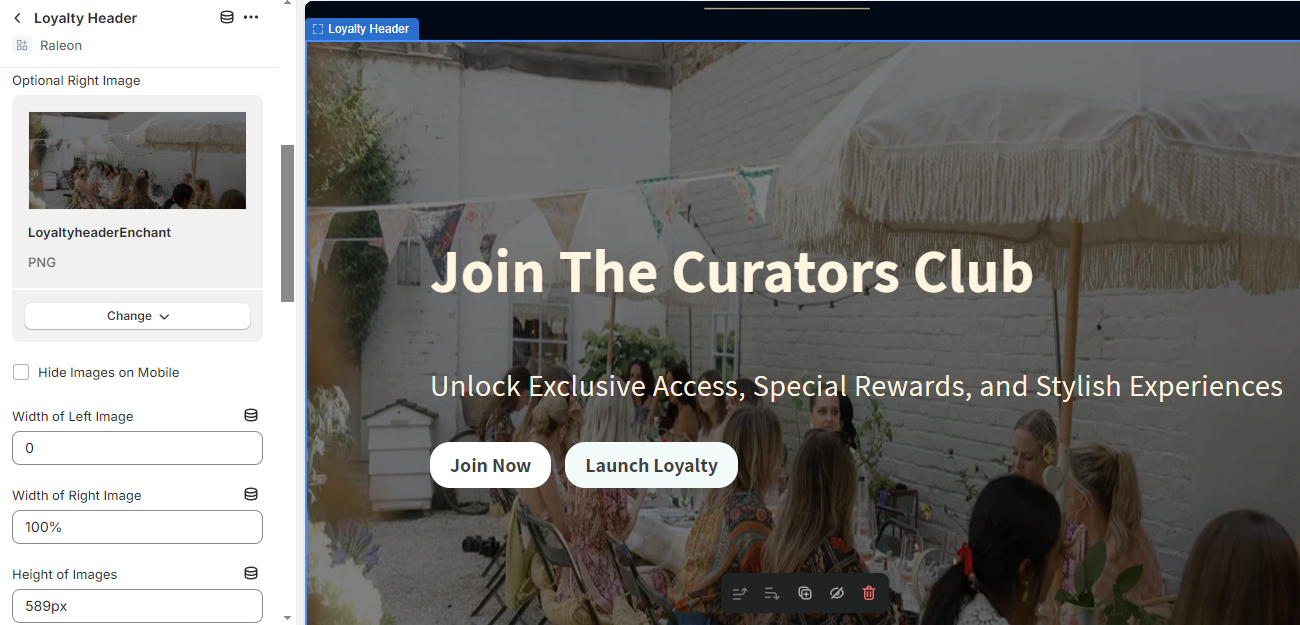
Task: Duplicate the section from floating toolbar
Action: [x=805, y=593]
